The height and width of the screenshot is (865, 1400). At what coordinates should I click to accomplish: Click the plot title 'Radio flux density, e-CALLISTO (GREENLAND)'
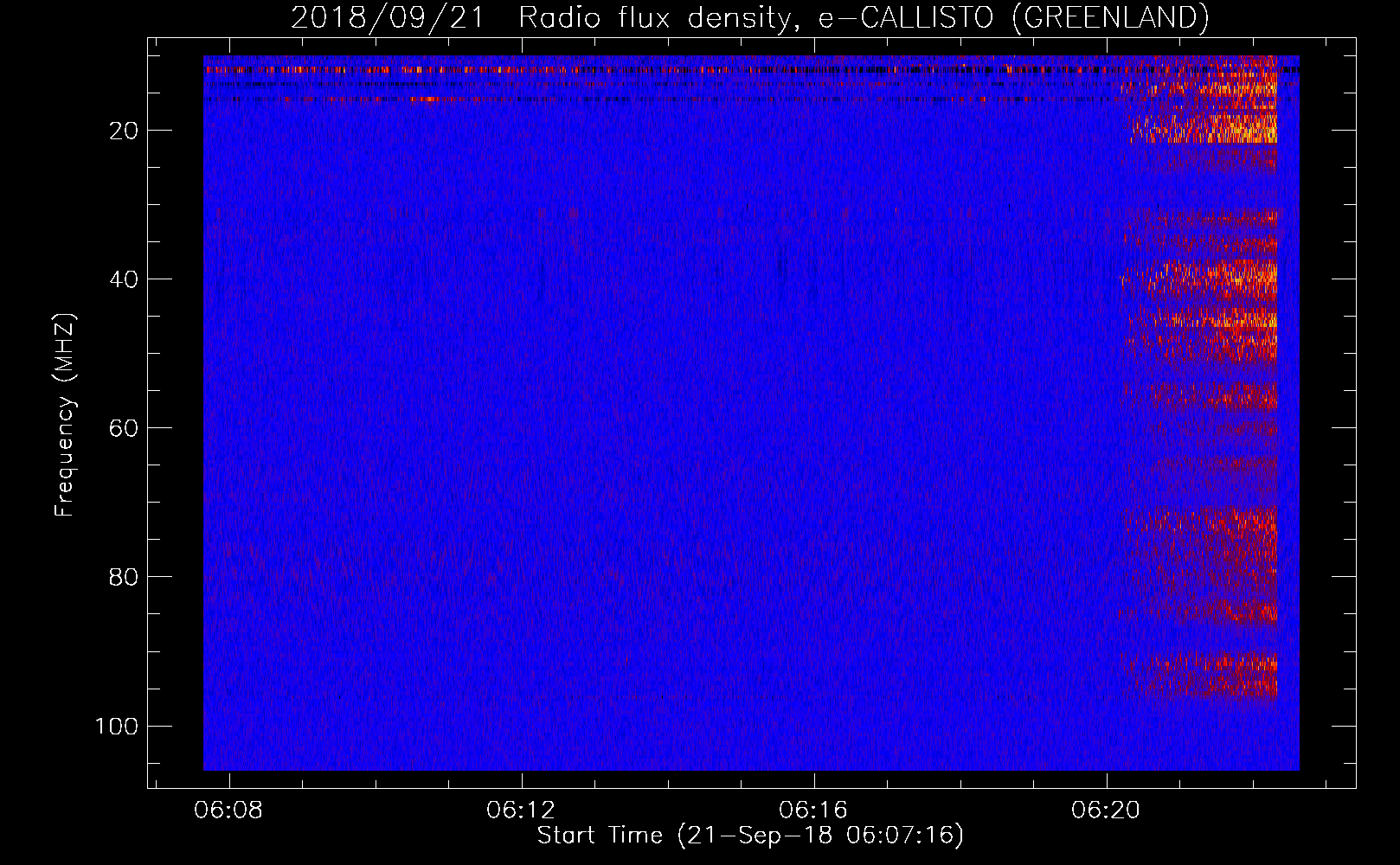click(x=864, y=17)
